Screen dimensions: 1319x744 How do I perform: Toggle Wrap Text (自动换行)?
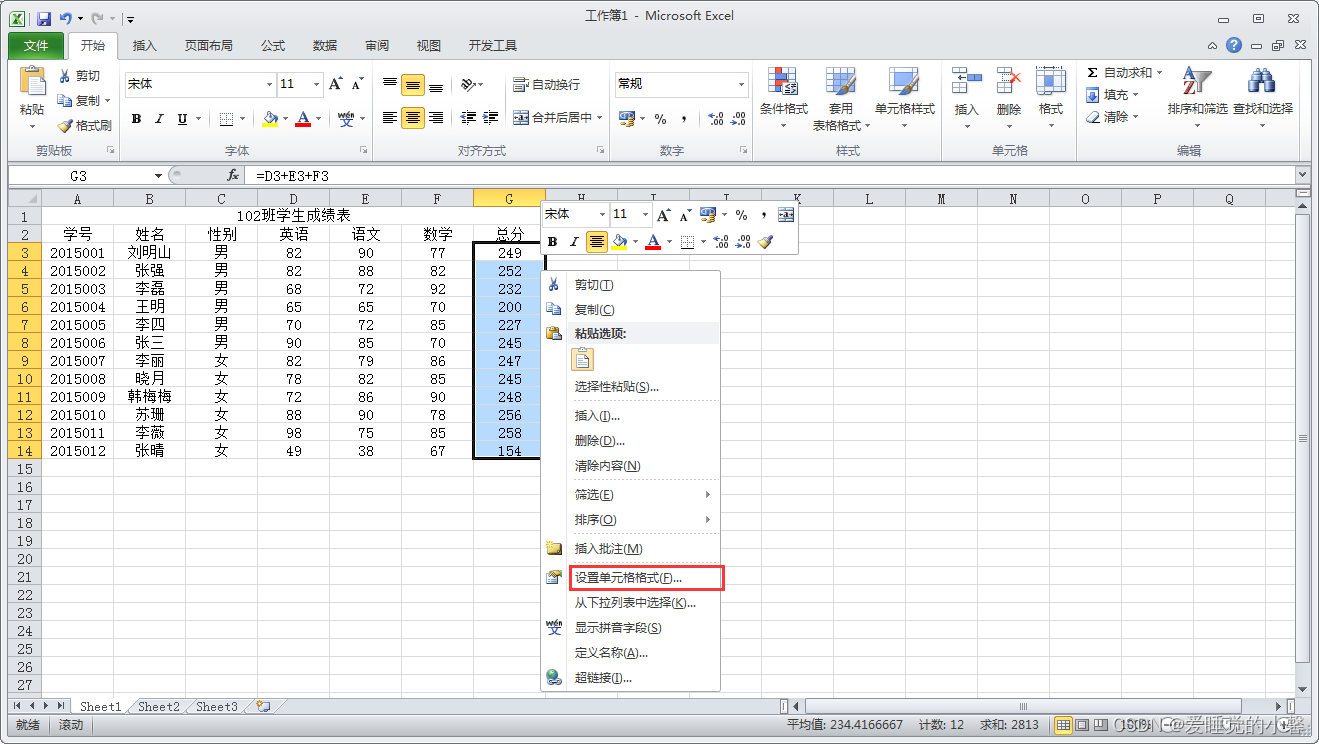pyautogui.click(x=546, y=85)
